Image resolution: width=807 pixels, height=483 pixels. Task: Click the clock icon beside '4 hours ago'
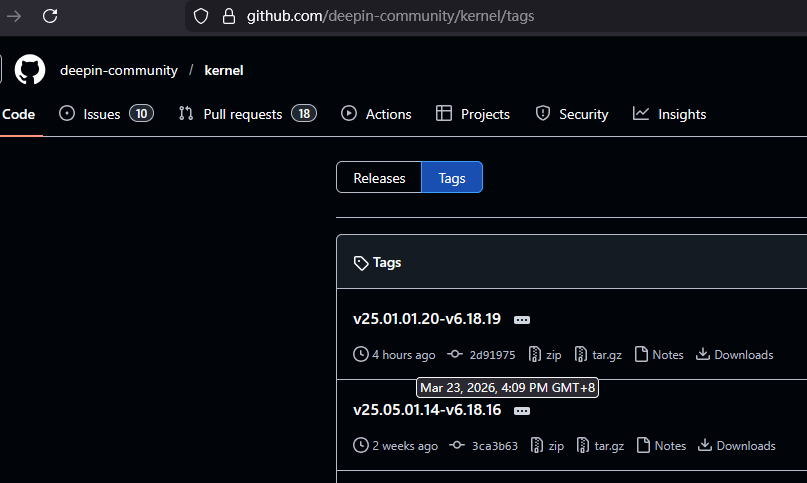[361, 354]
